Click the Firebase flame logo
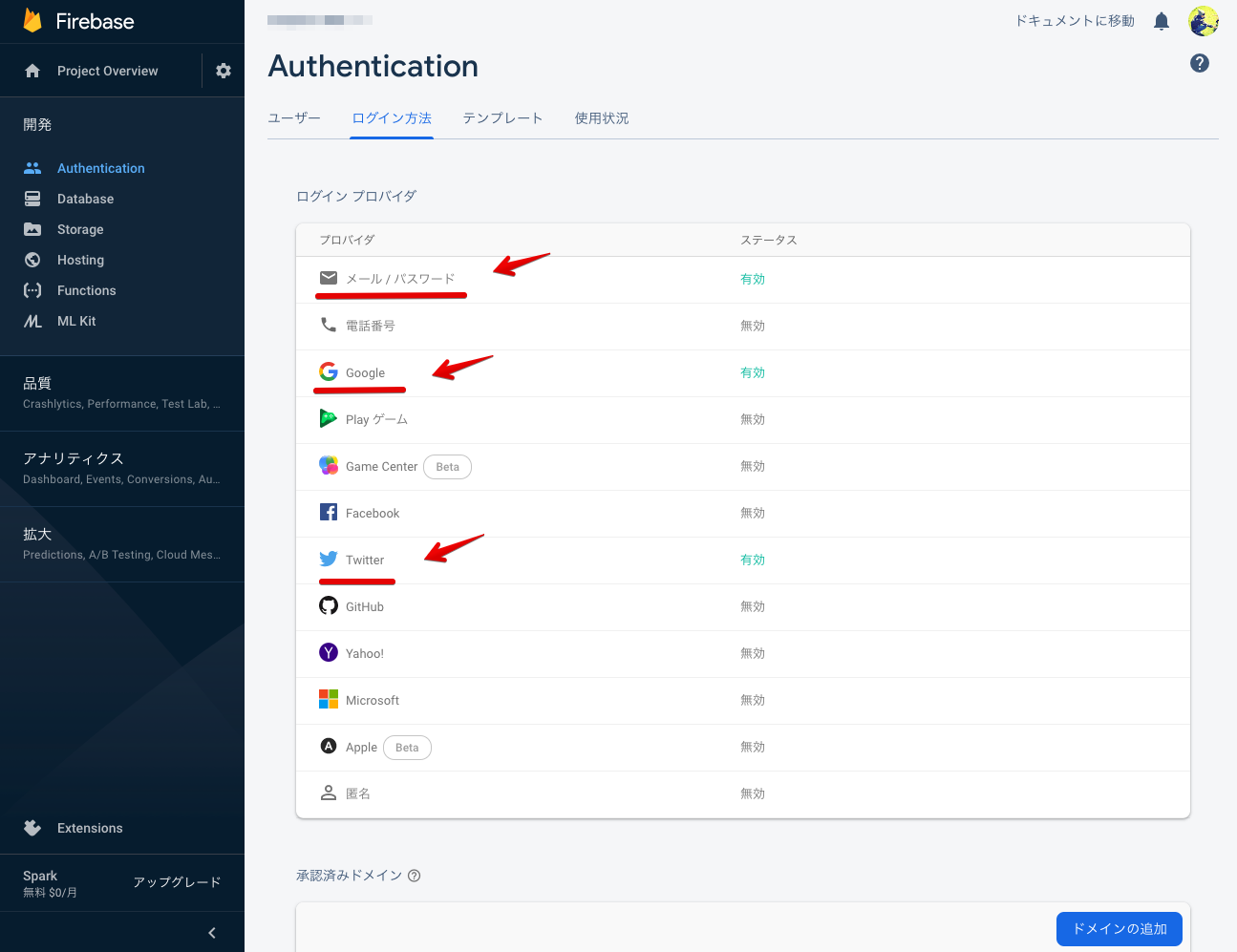The image size is (1237, 952). [x=32, y=21]
